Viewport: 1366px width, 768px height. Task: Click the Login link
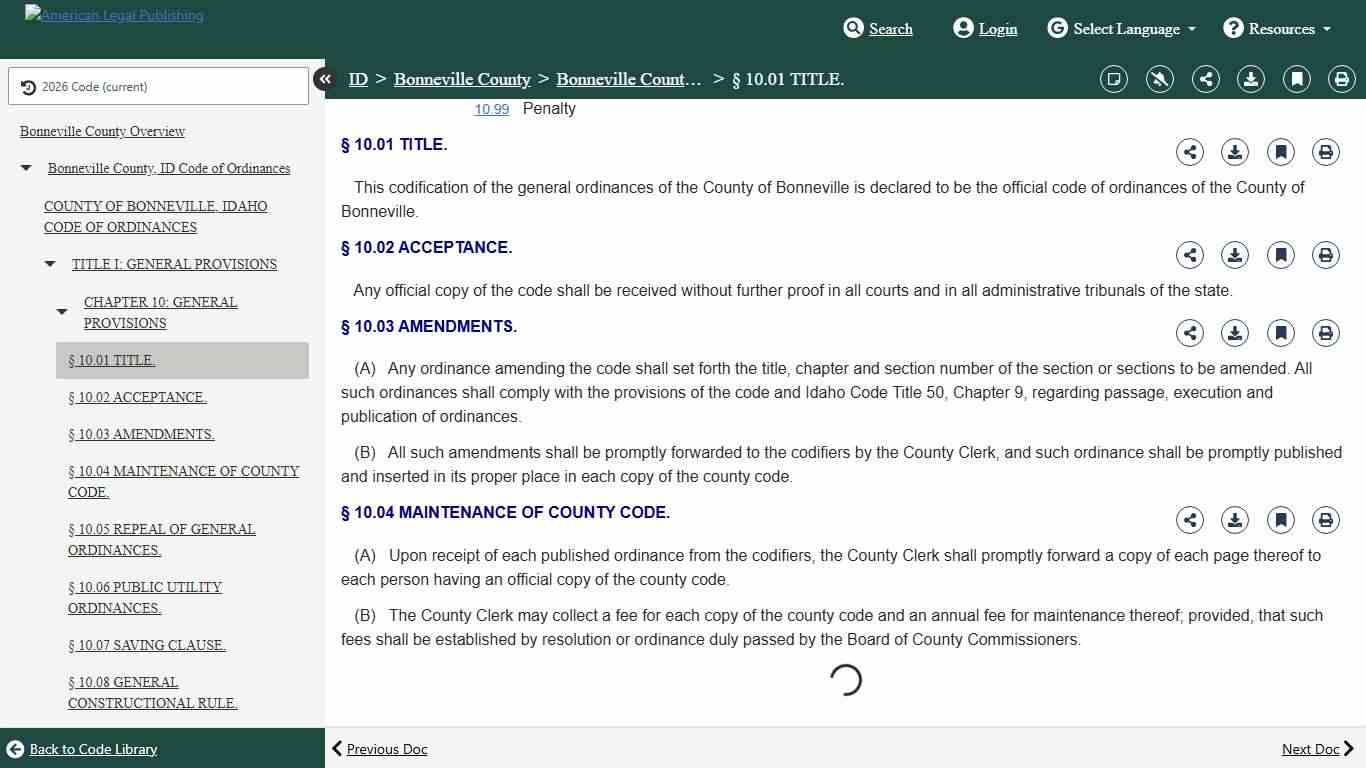click(985, 29)
